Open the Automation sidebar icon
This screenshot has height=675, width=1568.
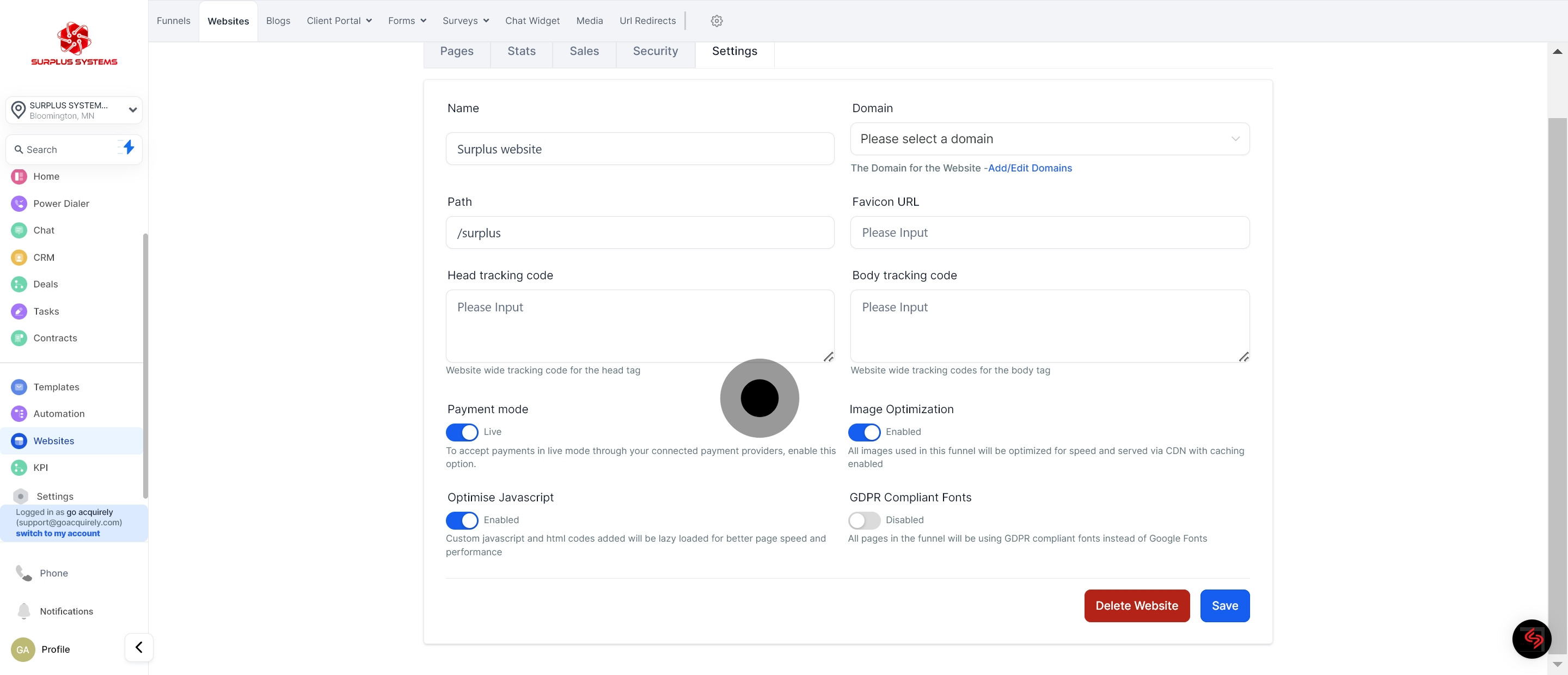[x=19, y=414]
